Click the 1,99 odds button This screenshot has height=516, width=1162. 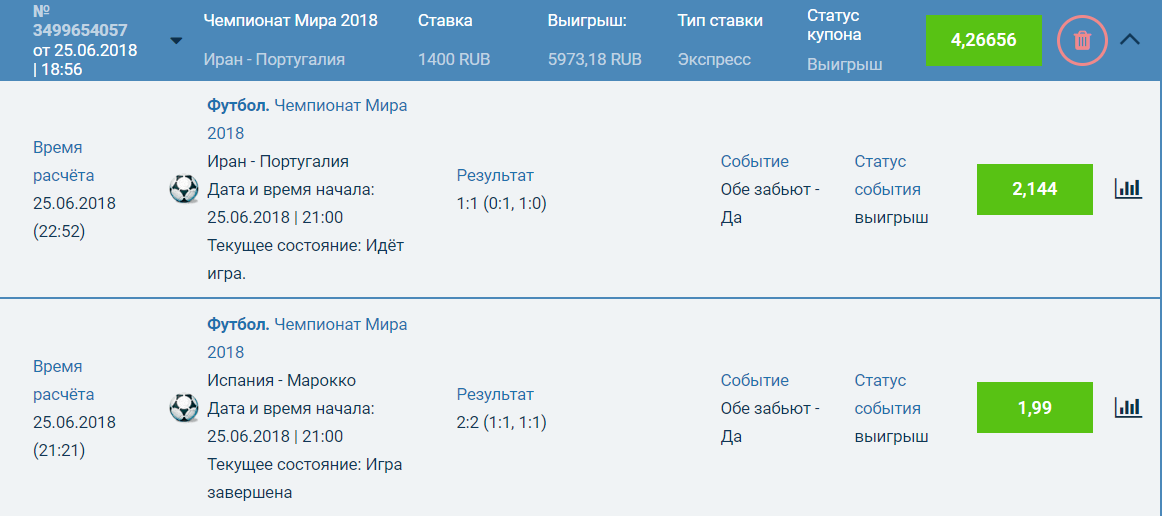pos(1034,408)
